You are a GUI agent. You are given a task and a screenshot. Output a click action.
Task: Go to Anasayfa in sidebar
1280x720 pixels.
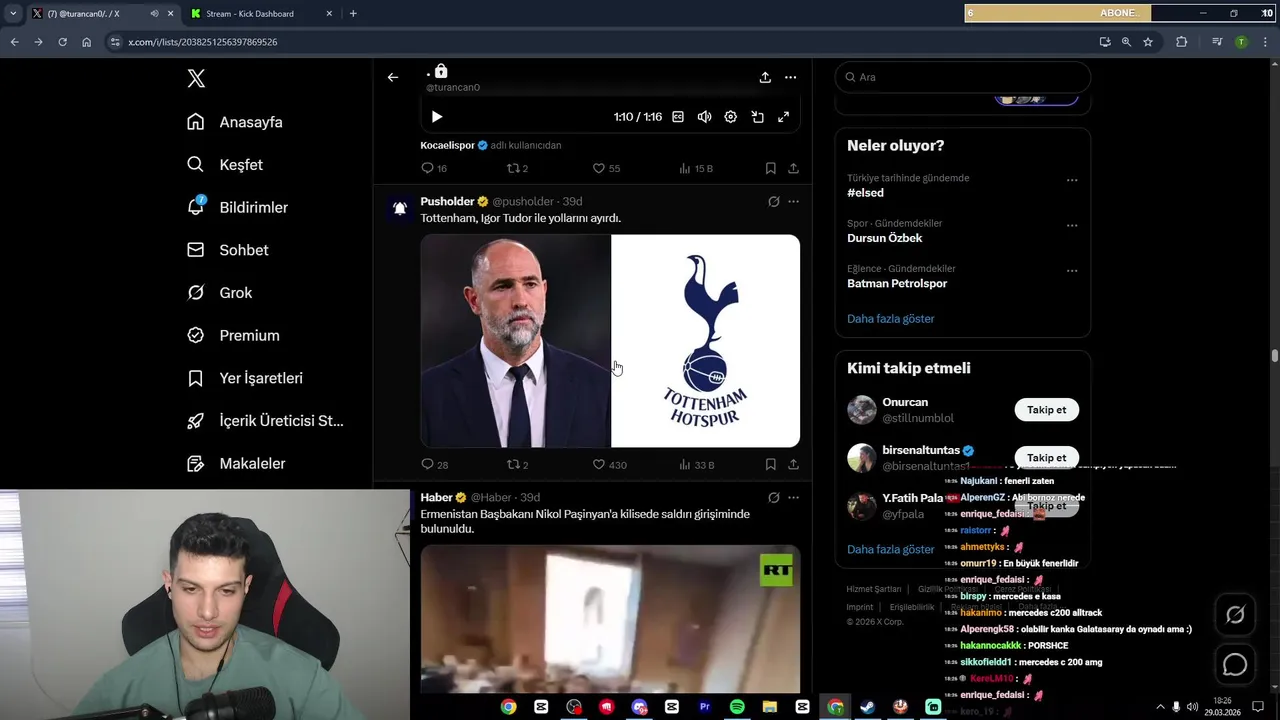[x=235, y=122]
